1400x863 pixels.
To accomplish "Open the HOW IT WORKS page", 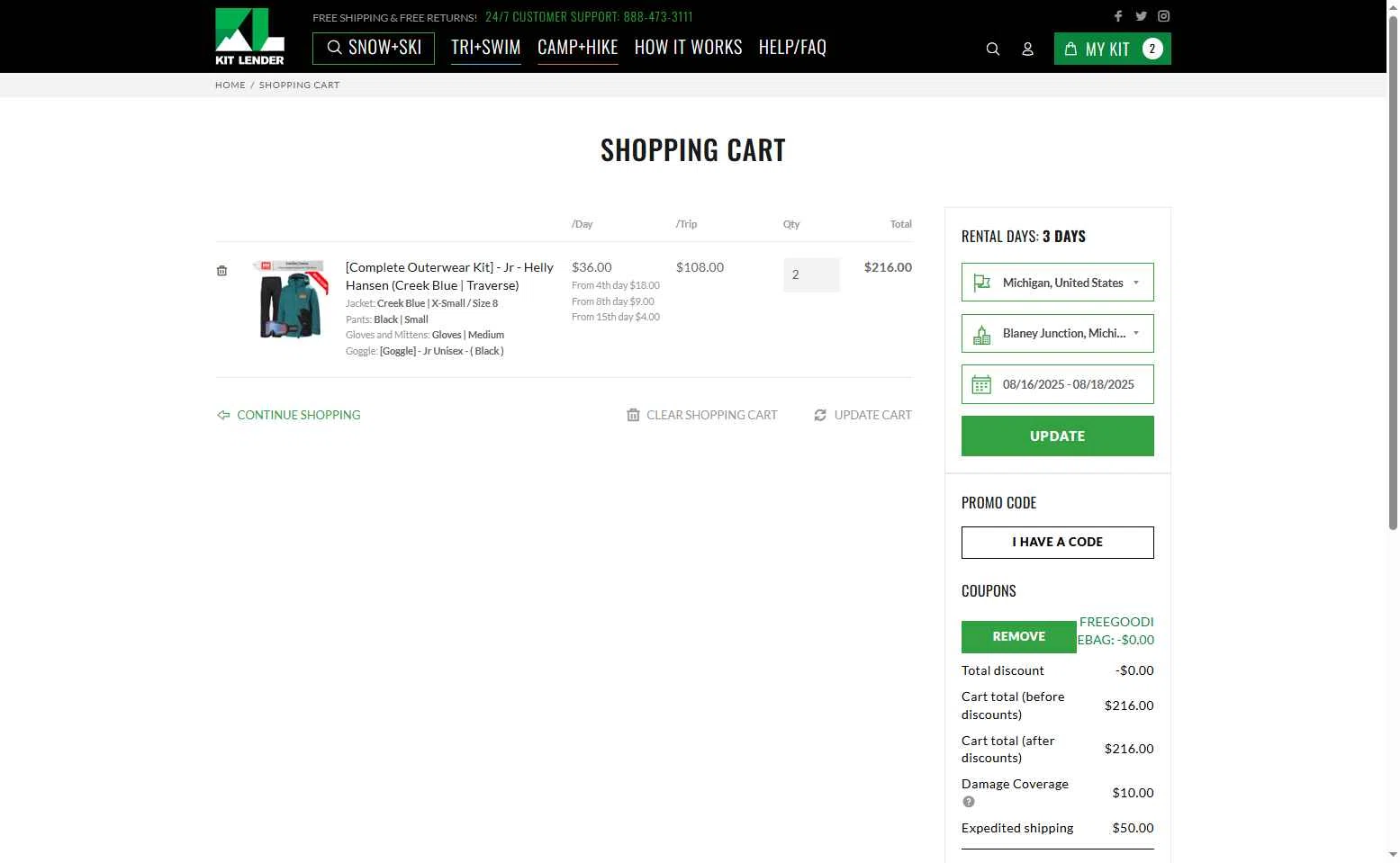I will pyautogui.click(x=689, y=48).
